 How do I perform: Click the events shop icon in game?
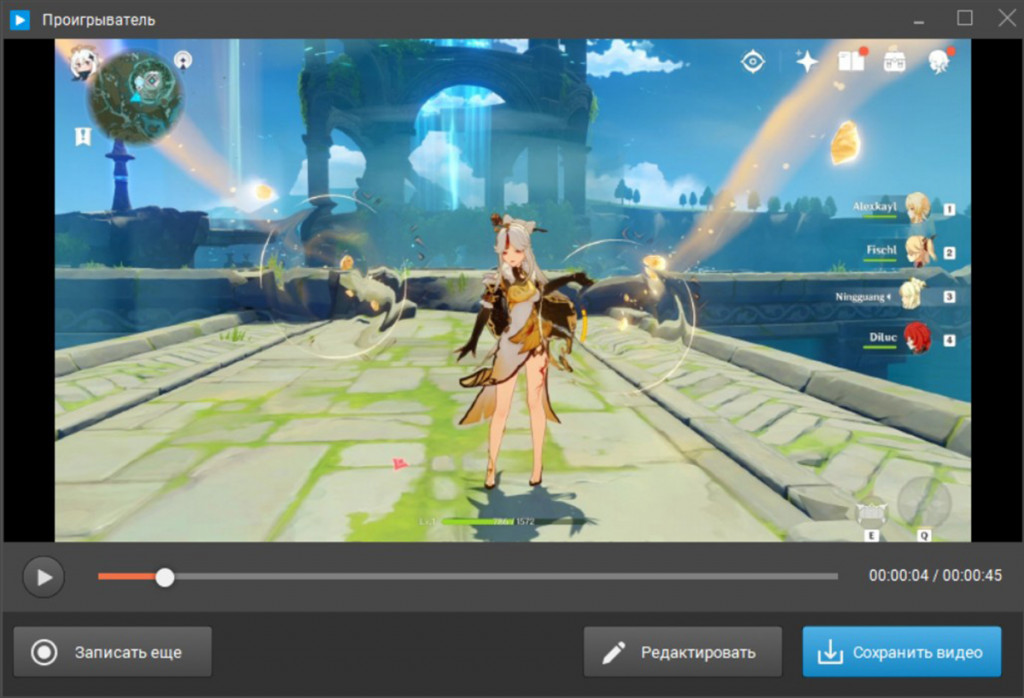894,62
